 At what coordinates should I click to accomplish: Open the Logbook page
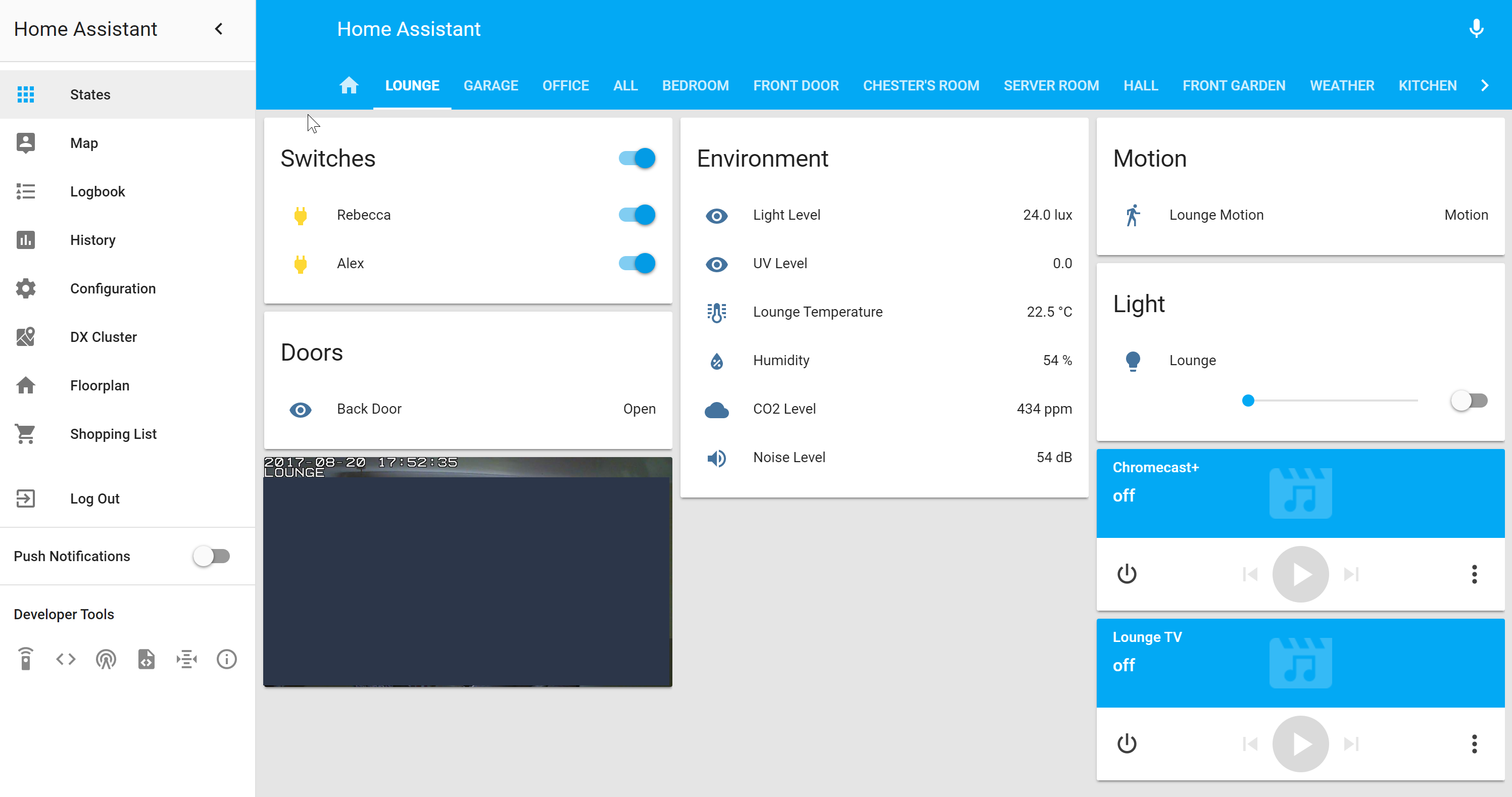pyautogui.click(x=97, y=191)
